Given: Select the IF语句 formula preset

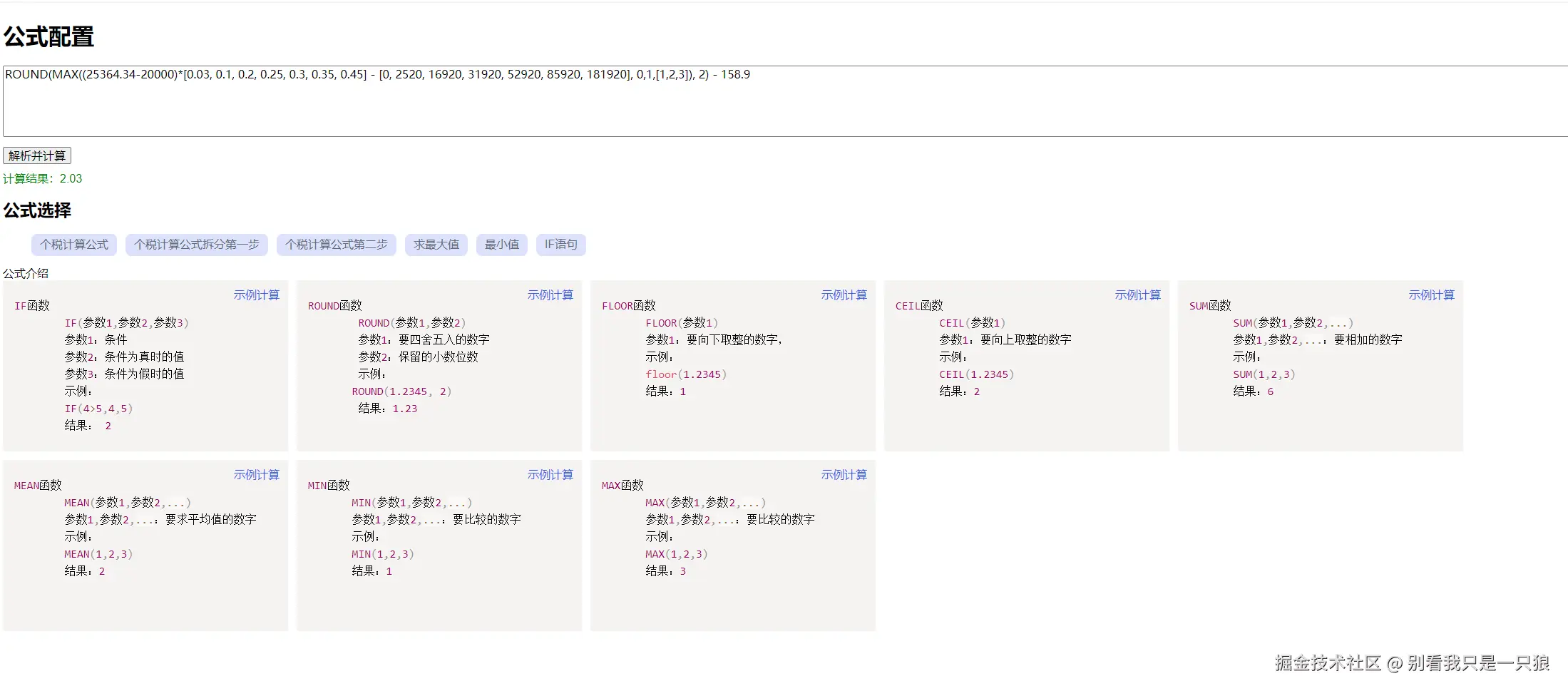Looking at the screenshot, I should 560,245.
